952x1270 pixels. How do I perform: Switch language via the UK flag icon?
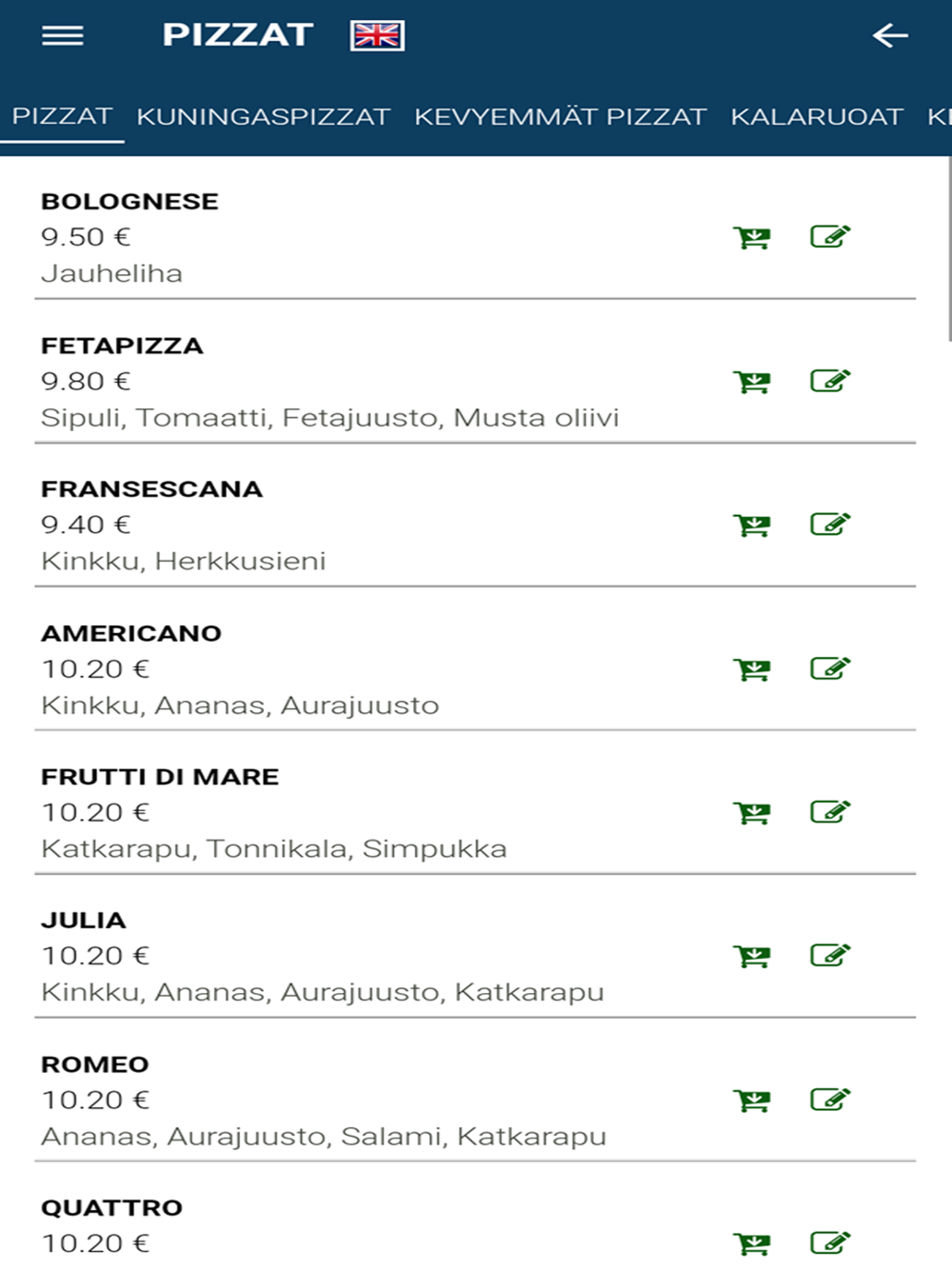pos(377,35)
